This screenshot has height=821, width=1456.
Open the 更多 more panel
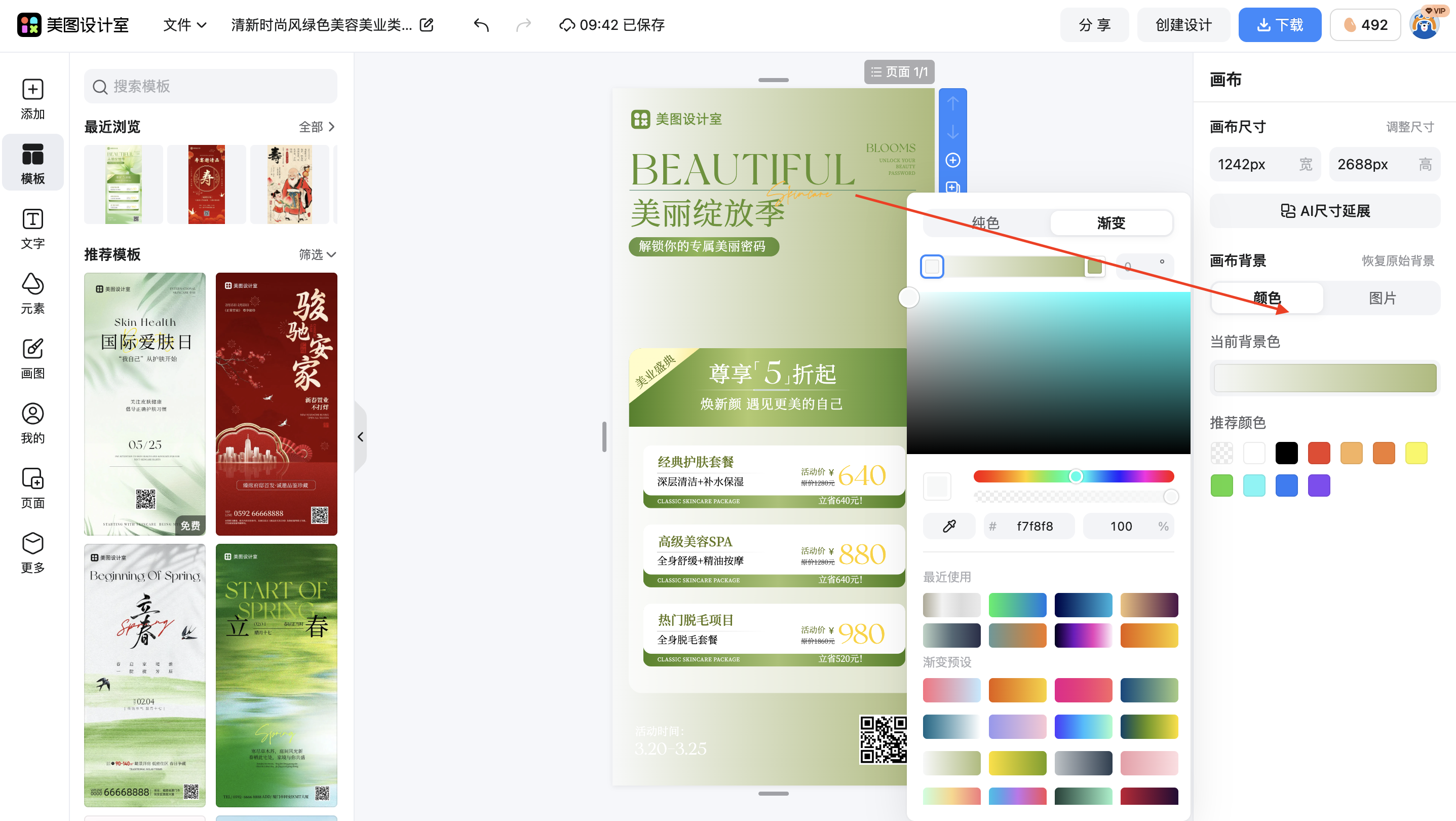point(32,552)
